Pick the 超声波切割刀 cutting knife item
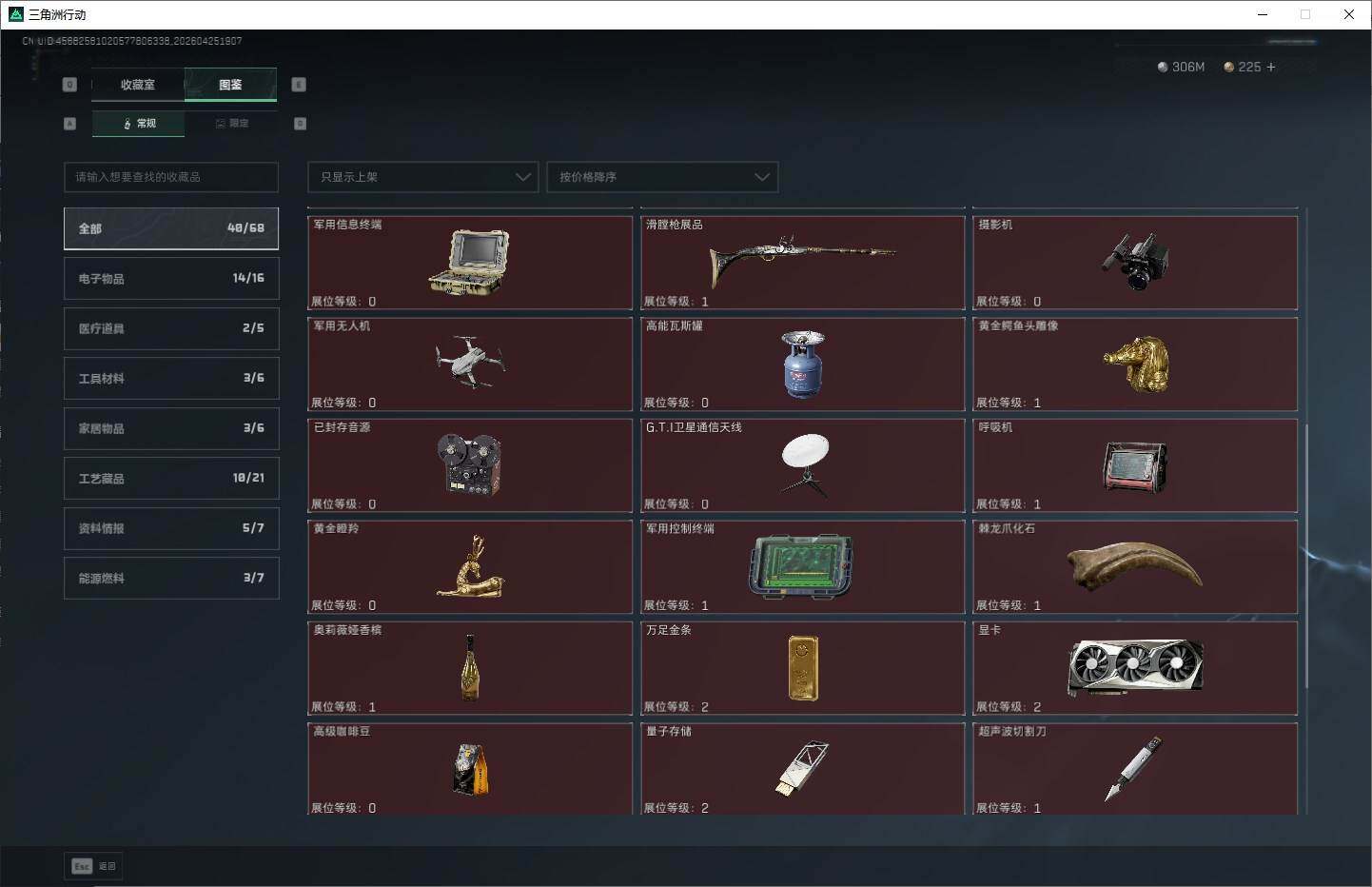This screenshot has width=1372, height=887. click(1135, 769)
